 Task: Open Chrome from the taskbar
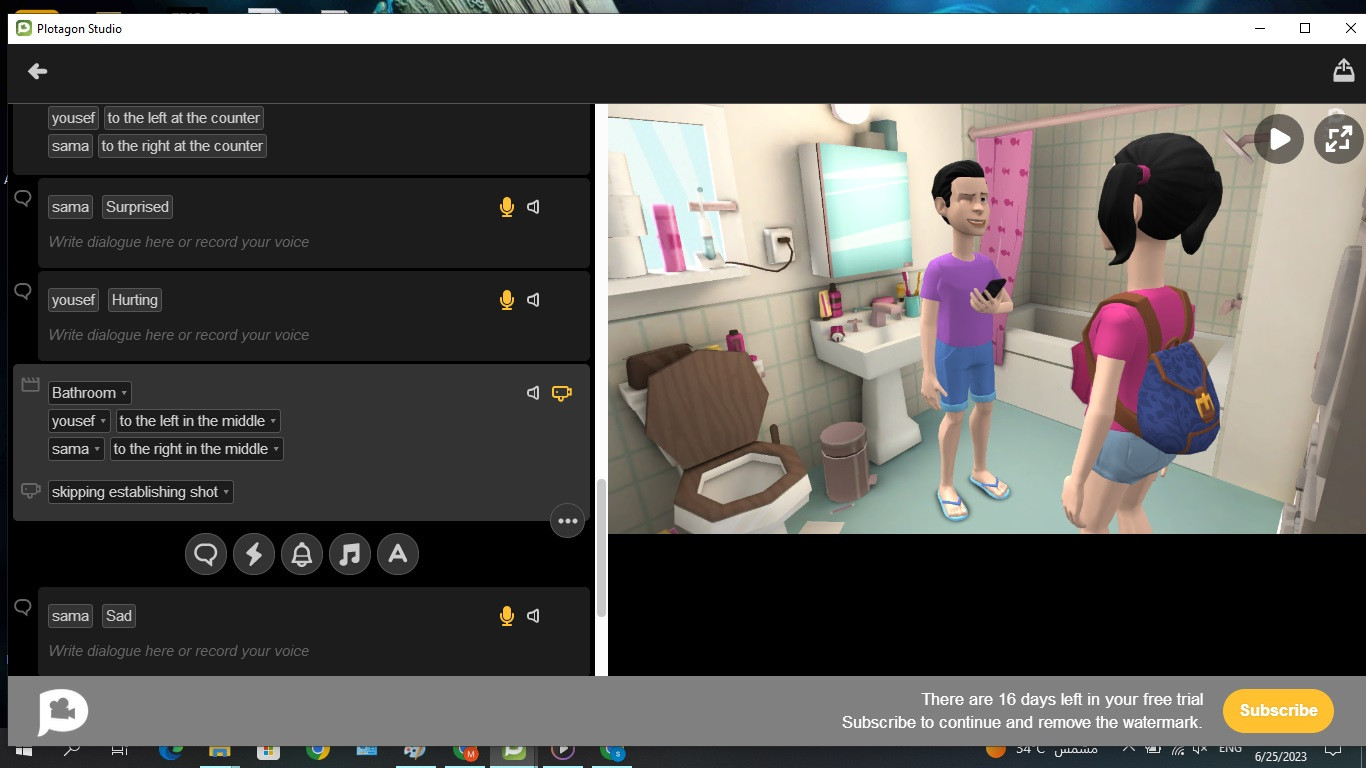(318, 750)
